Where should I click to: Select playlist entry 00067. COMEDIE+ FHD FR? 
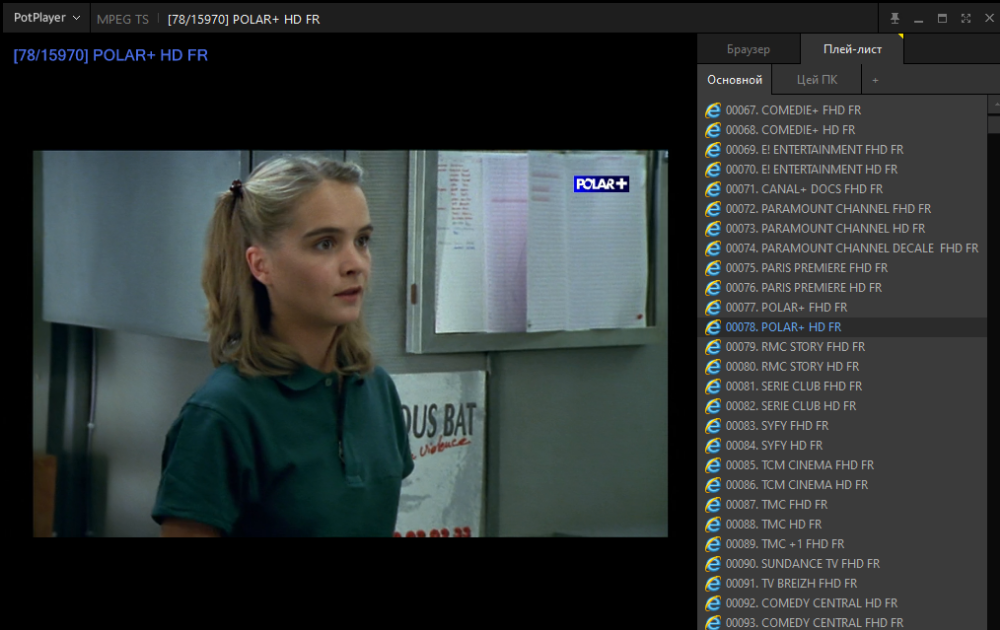842,110
